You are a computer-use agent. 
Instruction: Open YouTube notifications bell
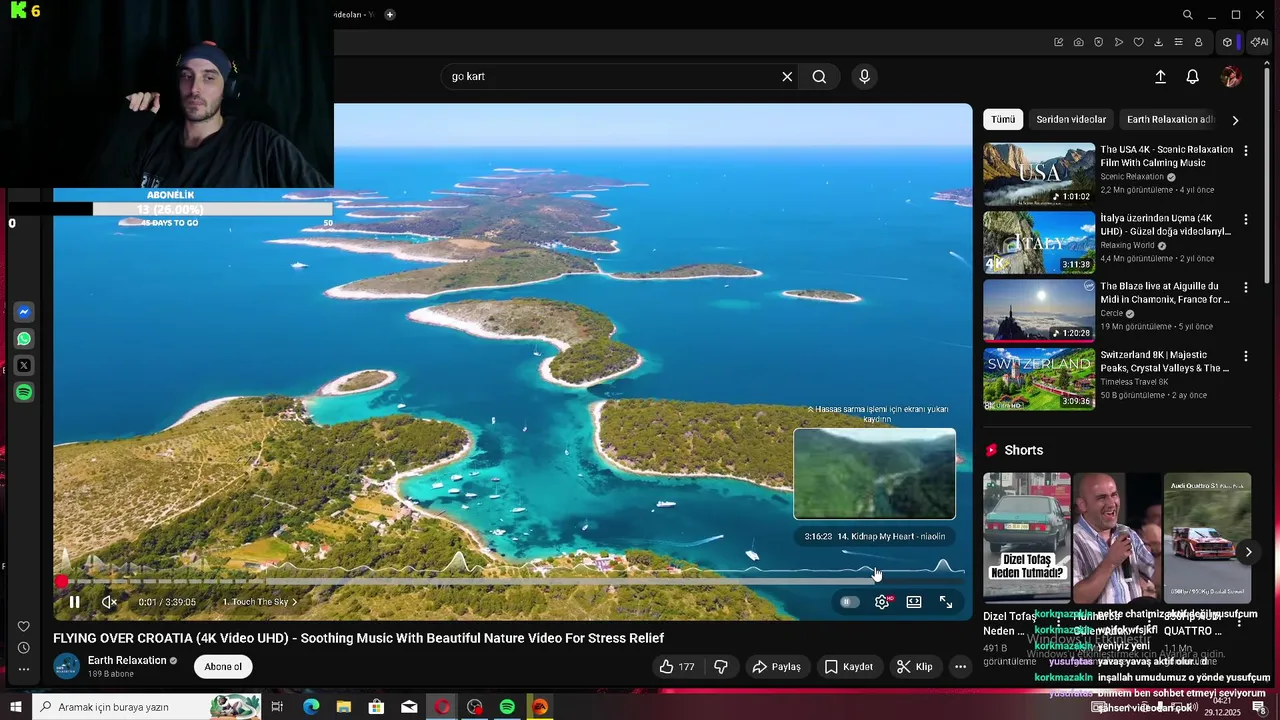coord(1193,77)
